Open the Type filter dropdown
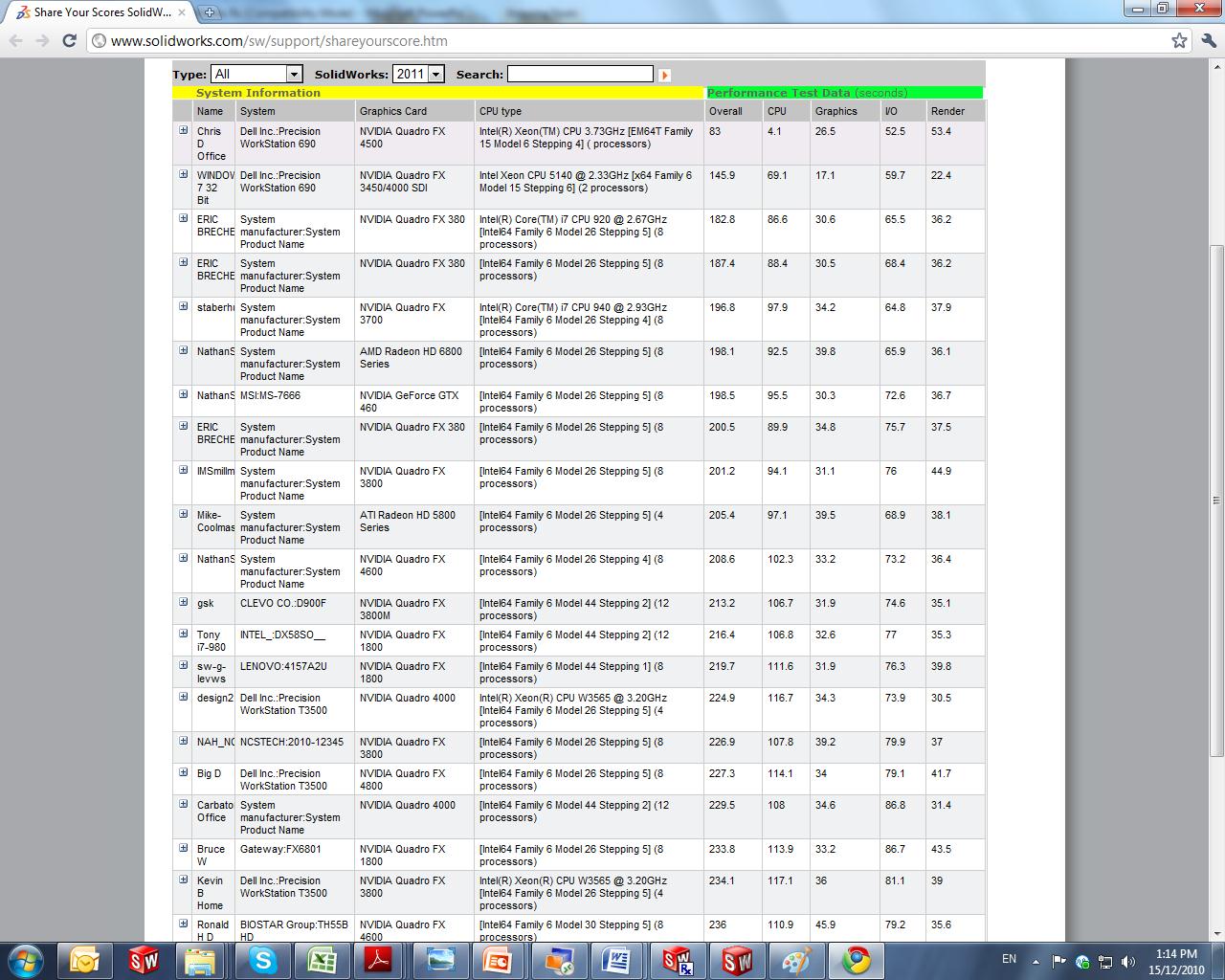 (256, 74)
